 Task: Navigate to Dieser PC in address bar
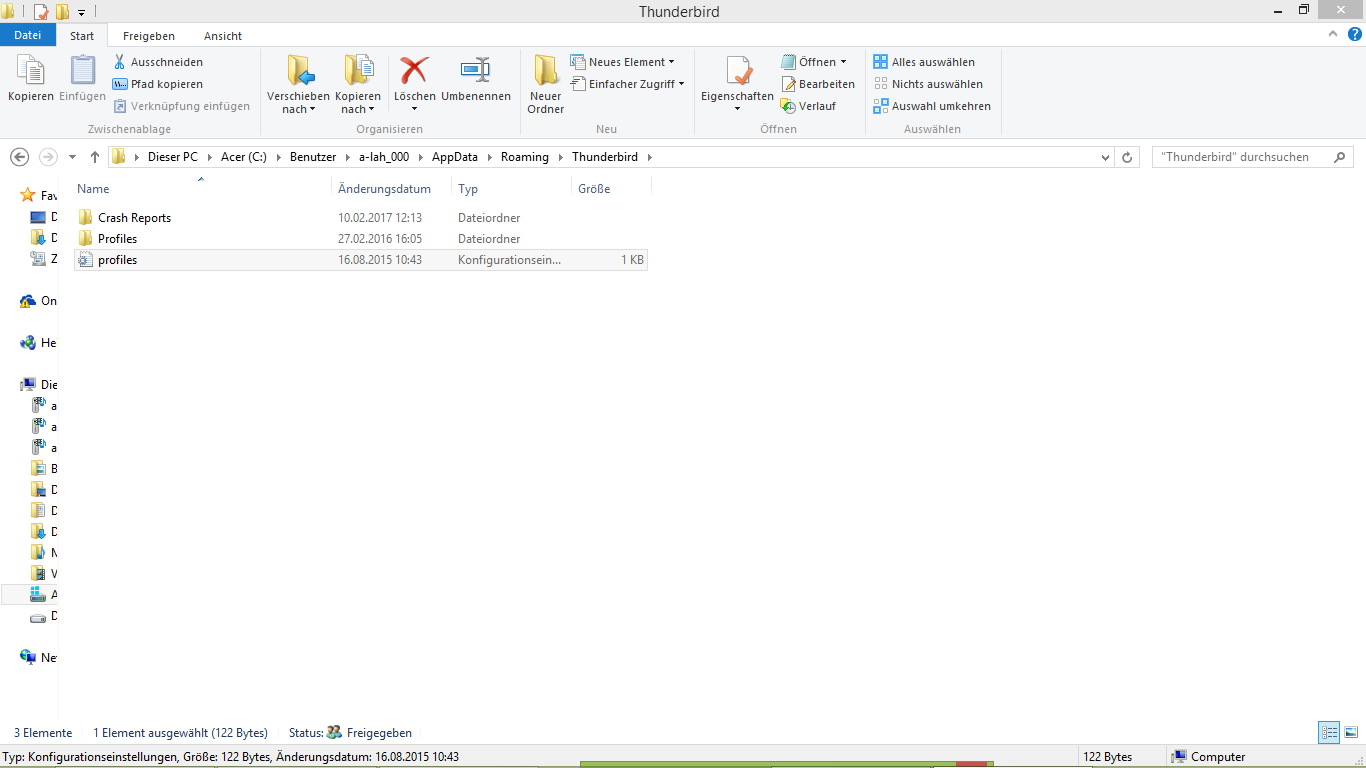pos(173,157)
